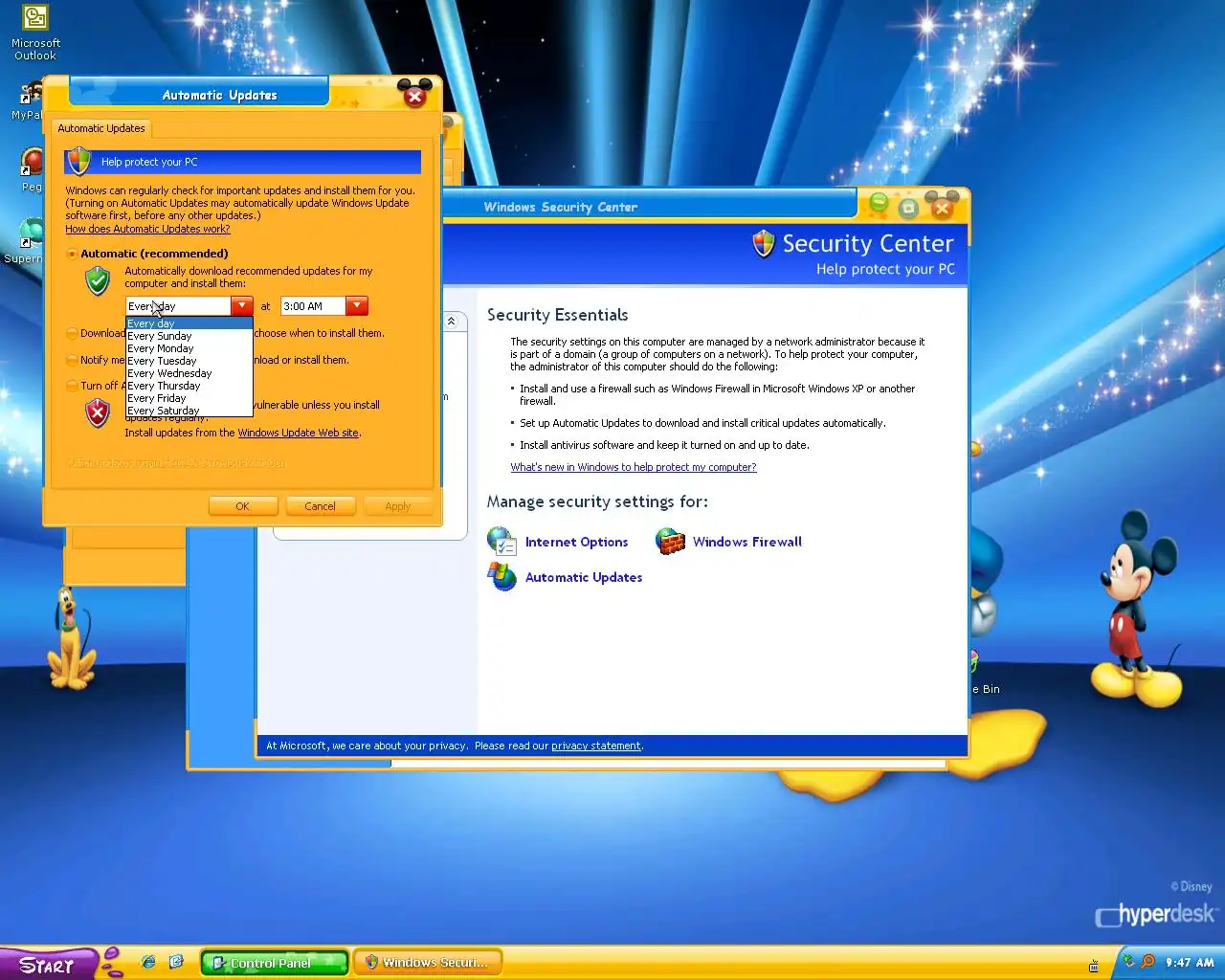Open the Supern desktop shortcut
Image resolution: width=1225 pixels, height=980 pixels.
pyautogui.click(x=29, y=241)
